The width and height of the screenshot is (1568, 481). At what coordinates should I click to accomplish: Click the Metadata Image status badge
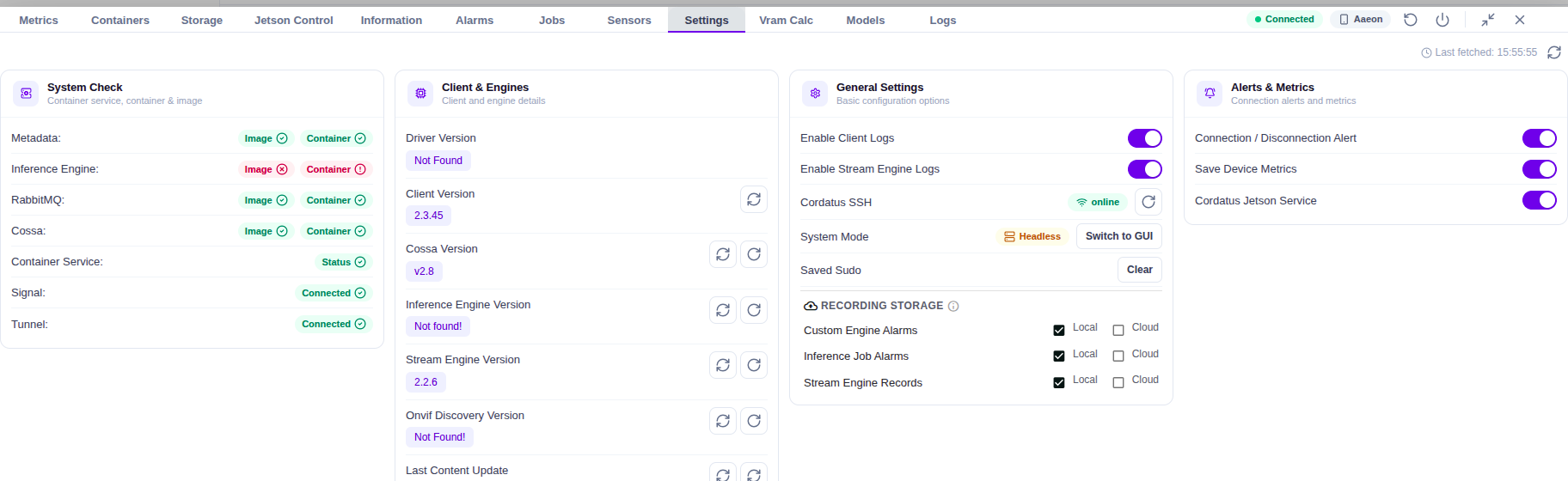coord(266,138)
